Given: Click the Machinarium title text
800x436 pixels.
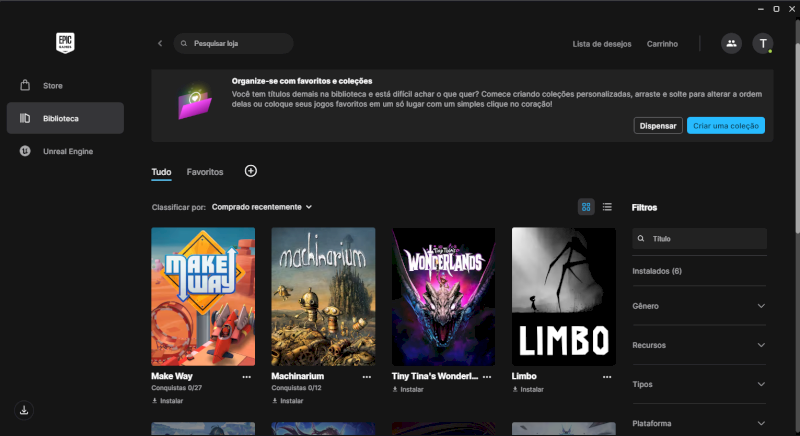Looking at the screenshot, I should click(297, 376).
